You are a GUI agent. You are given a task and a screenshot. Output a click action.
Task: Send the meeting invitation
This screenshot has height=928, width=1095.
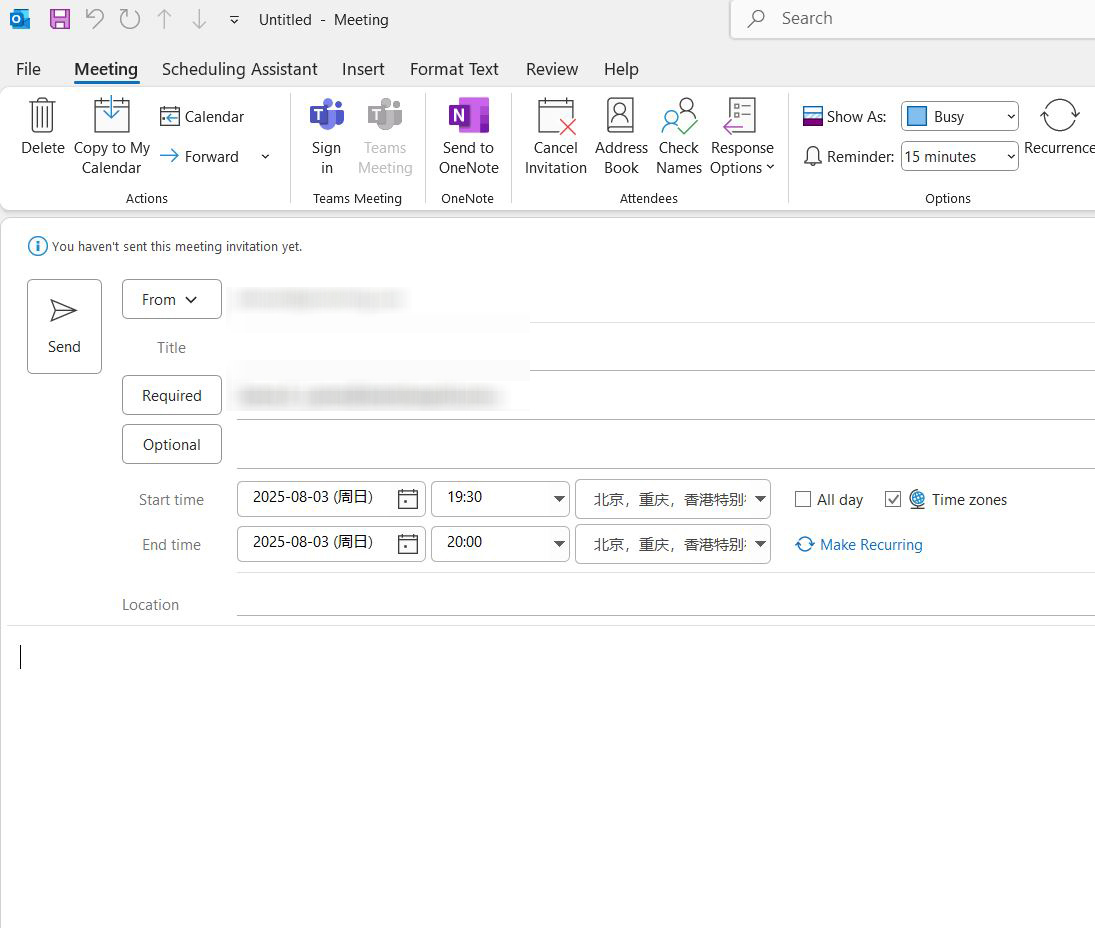pyautogui.click(x=64, y=326)
